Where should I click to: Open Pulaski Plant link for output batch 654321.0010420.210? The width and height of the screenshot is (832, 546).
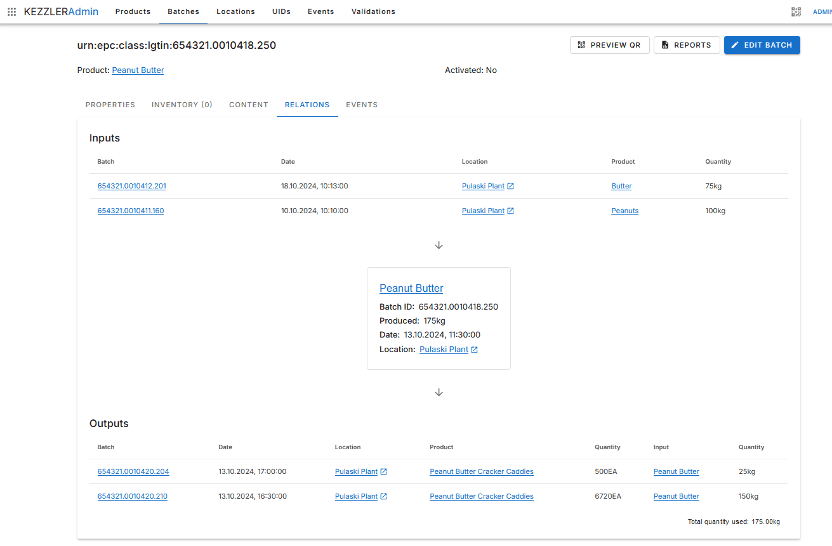point(361,496)
